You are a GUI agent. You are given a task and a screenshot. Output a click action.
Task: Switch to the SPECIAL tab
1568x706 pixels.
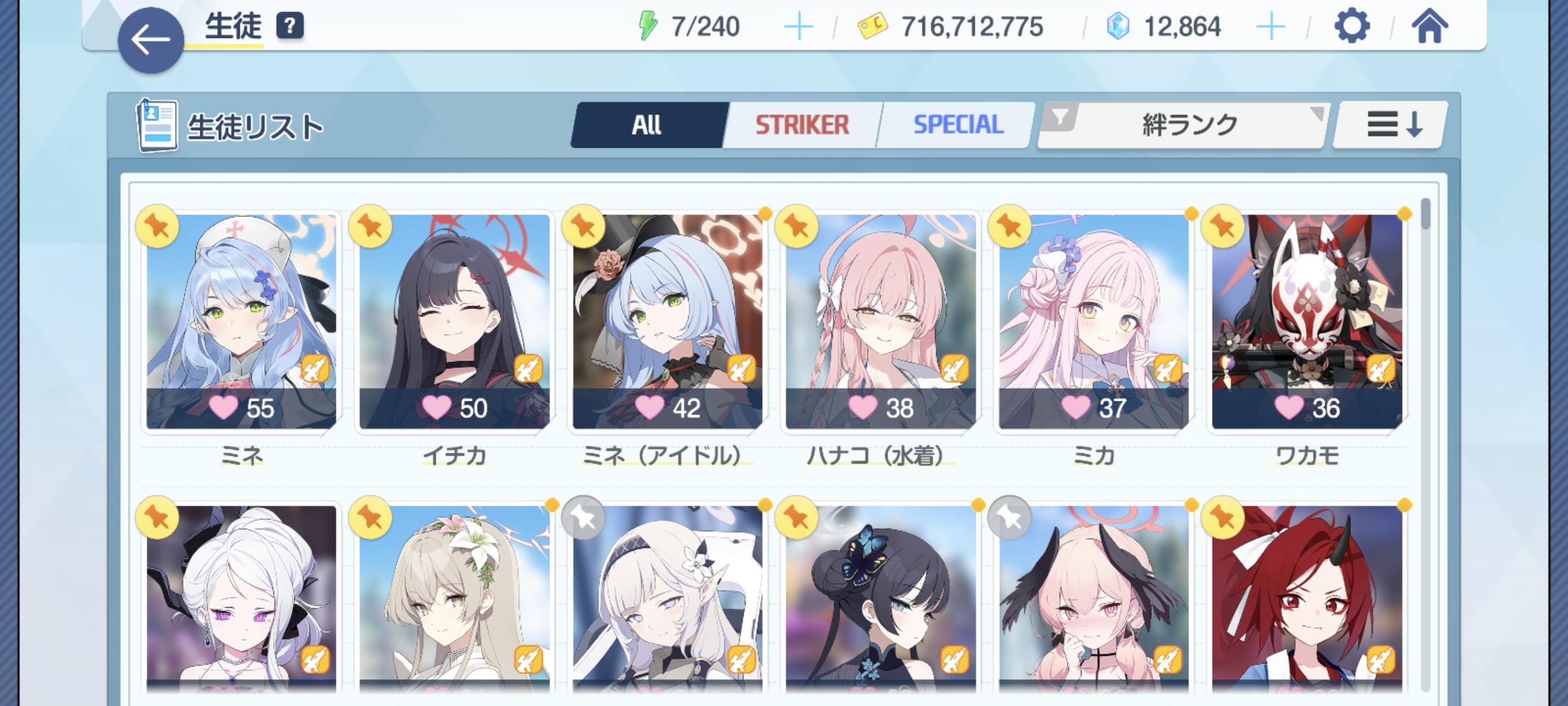coord(958,124)
